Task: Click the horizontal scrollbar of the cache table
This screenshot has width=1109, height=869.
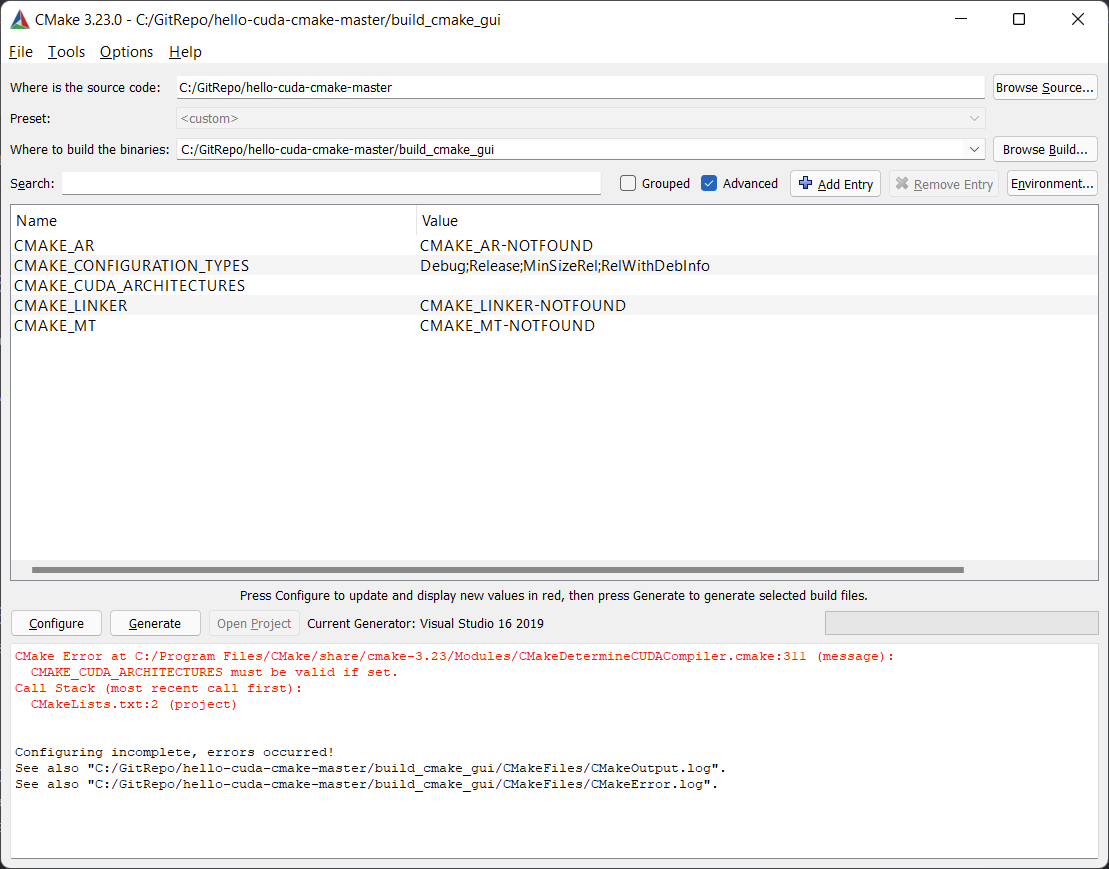Action: coord(497,570)
